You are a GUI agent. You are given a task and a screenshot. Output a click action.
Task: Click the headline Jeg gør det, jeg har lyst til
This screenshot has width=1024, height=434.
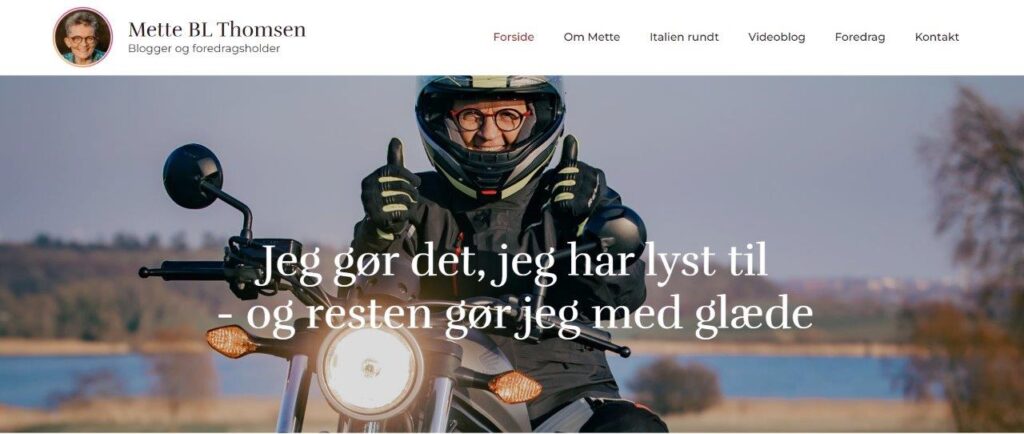[x=511, y=264]
